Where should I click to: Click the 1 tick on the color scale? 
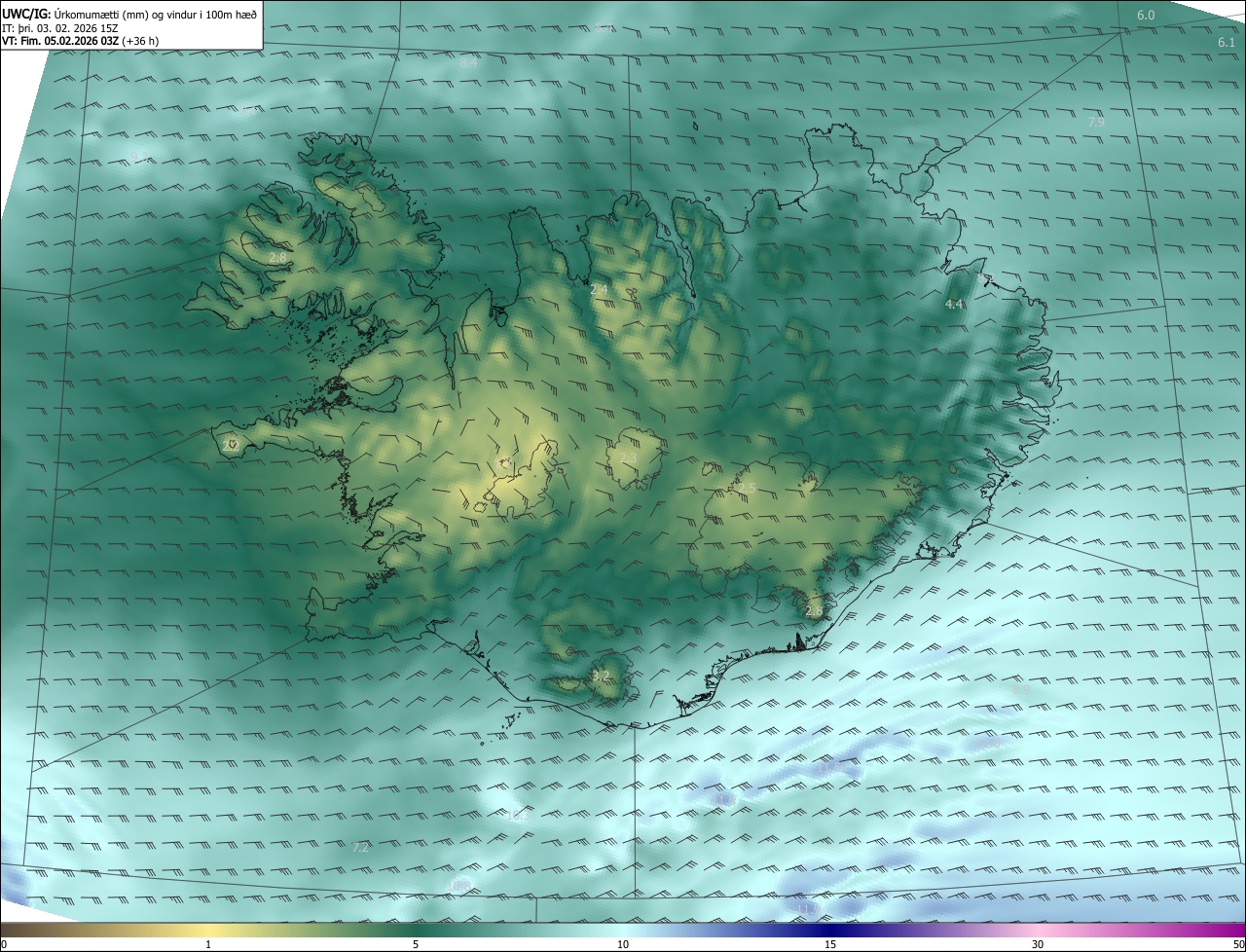coord(208,944)
